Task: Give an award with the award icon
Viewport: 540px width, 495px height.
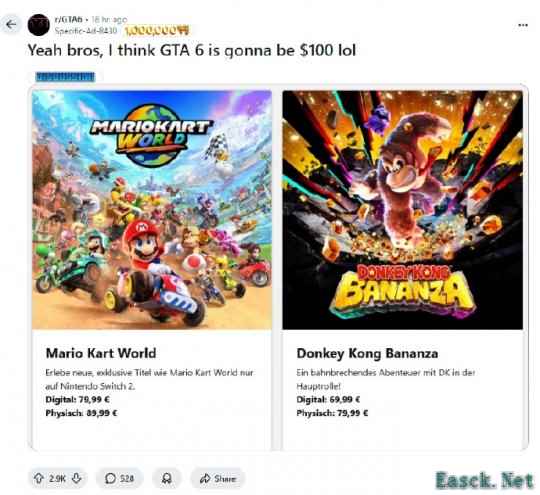Action: coord(167,478)
